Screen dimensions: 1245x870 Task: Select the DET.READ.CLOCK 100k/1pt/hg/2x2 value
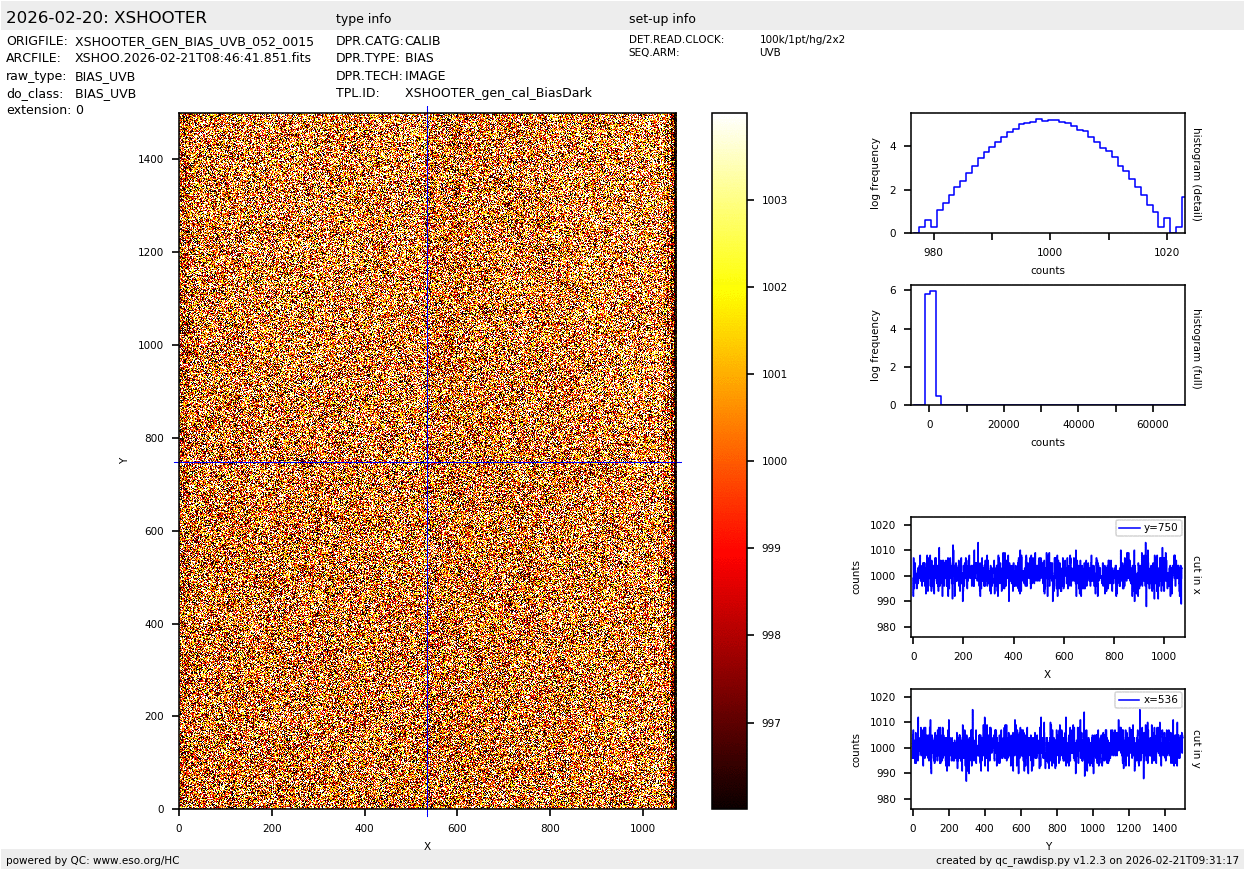pyautogui.click(x=802, y=40)
